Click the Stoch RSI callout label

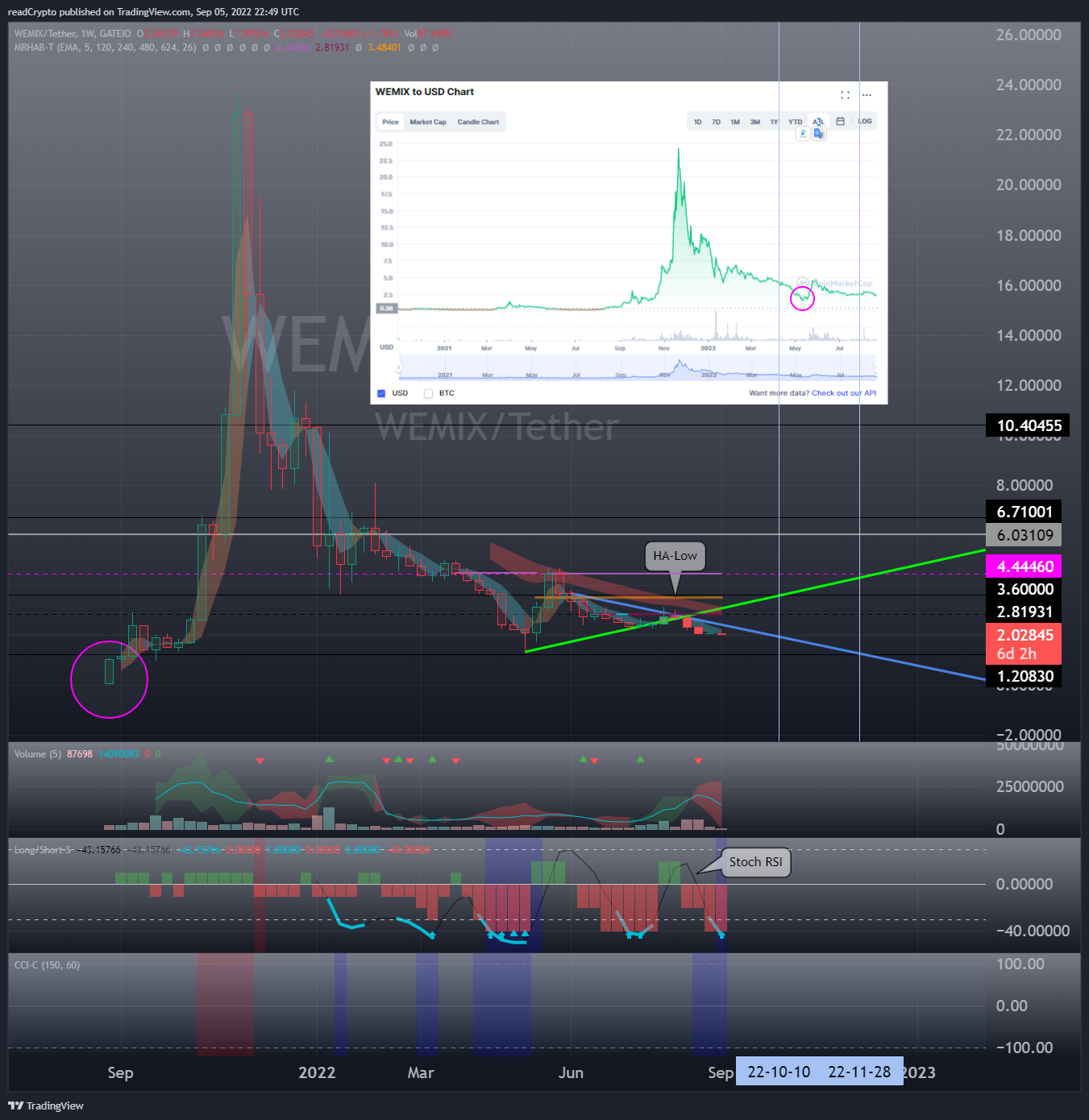click(x=755, y=862)
